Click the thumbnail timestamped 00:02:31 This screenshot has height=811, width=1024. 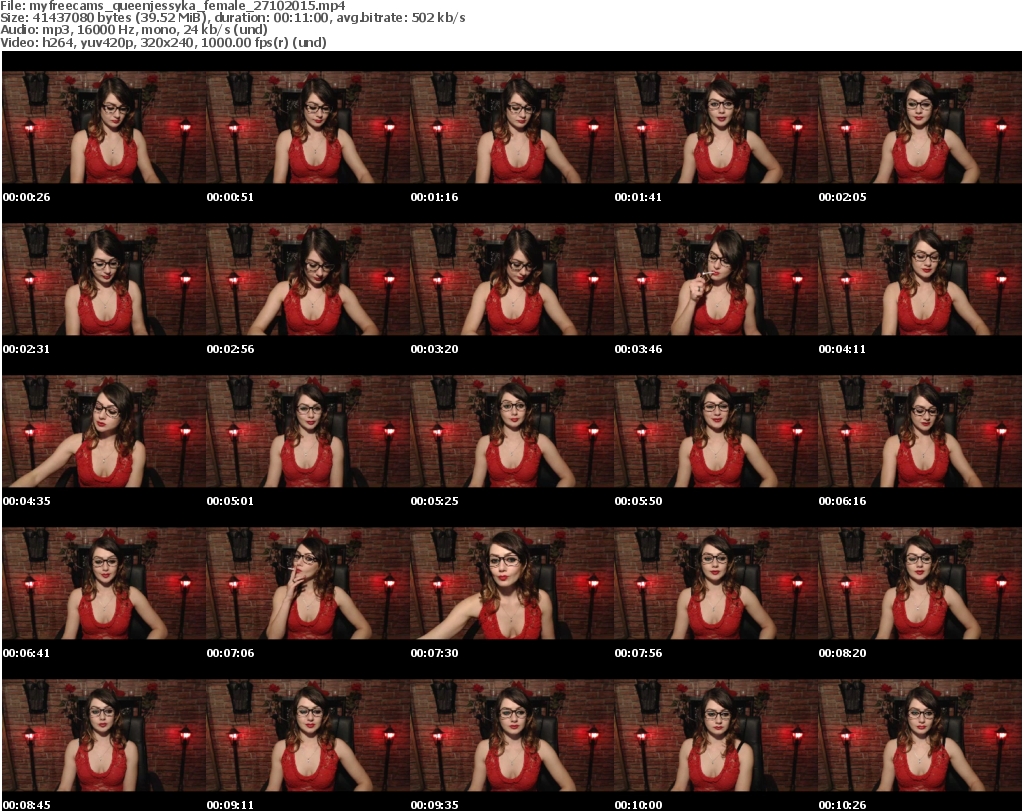104,279
